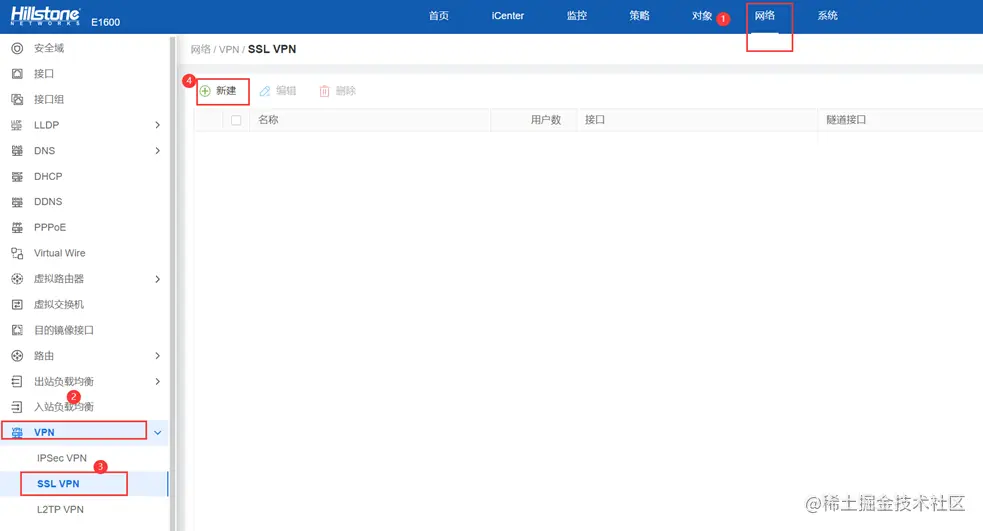Click the 编辑 edit button
The image size is (983, 531).
278,91
